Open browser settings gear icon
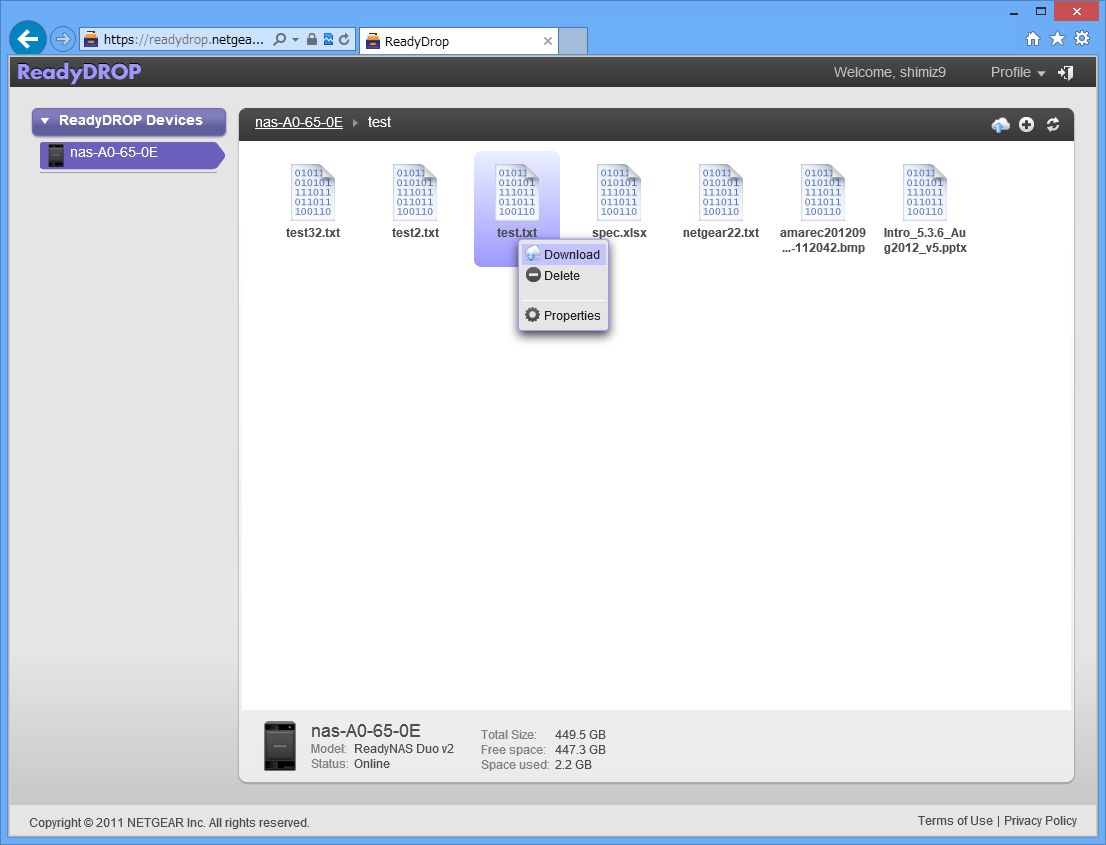This screenshot has height=845, width=1106. click(x=1081, y=39)
